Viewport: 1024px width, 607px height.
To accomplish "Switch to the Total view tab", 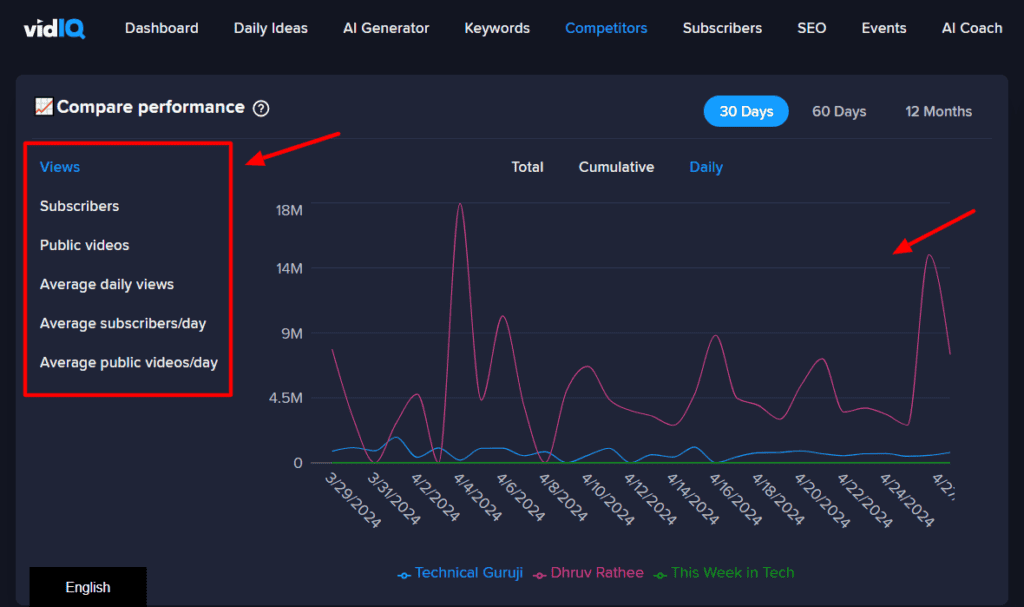I will (527, 167).
